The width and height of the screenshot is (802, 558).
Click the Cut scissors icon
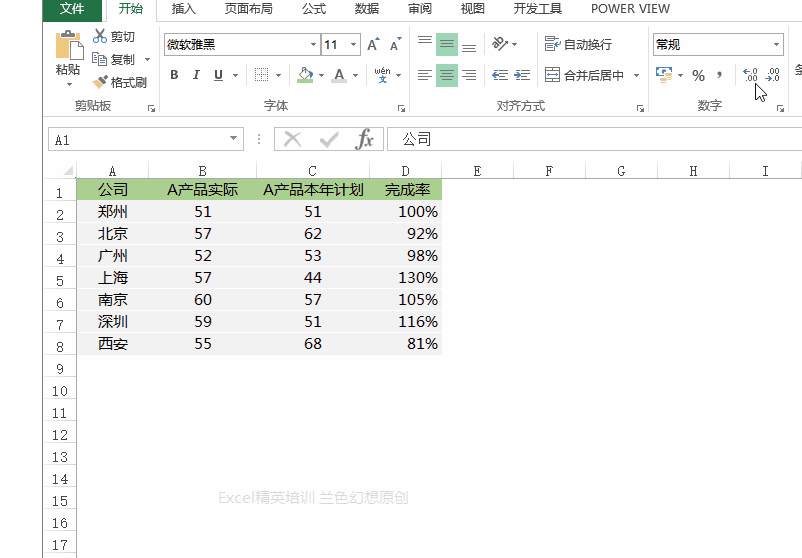point(100,36)
